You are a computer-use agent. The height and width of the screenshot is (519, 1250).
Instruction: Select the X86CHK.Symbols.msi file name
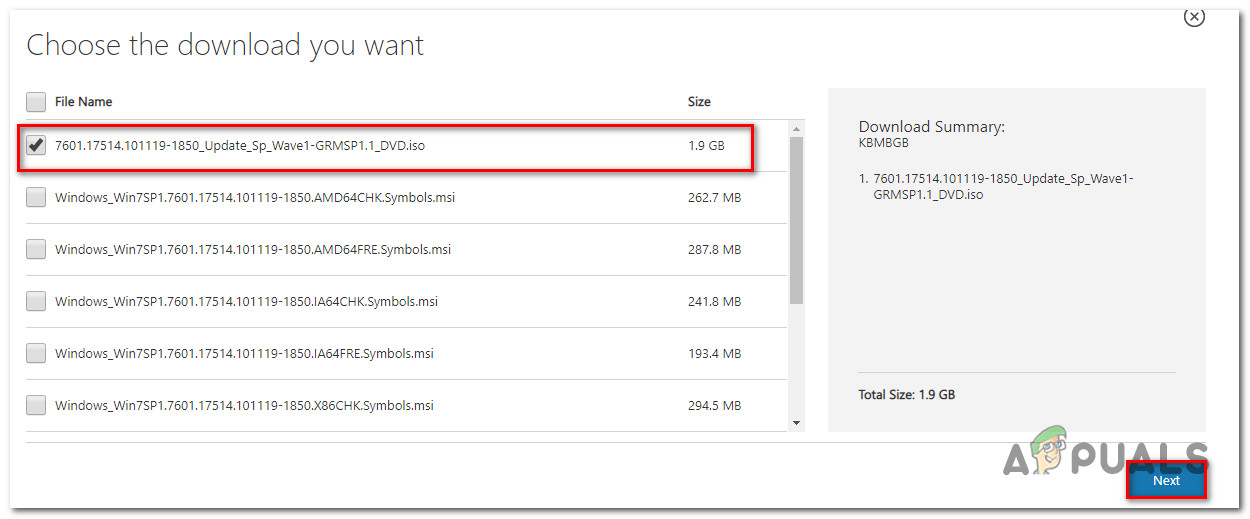pyautogui.click(x=244, y=405)
